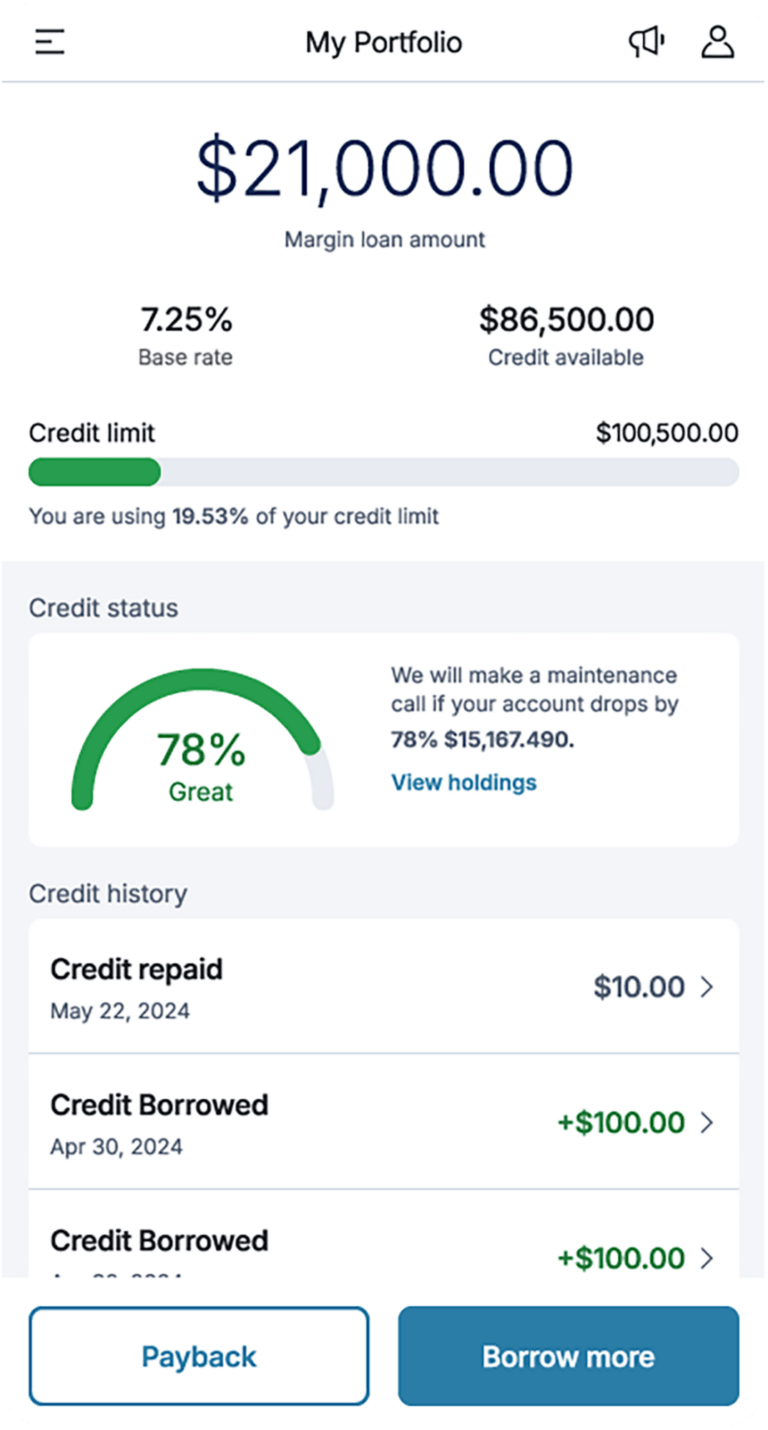The height and width of the screenshot is (1430, 768).
Task: Click the My Portfolio title
Action: 384,43
